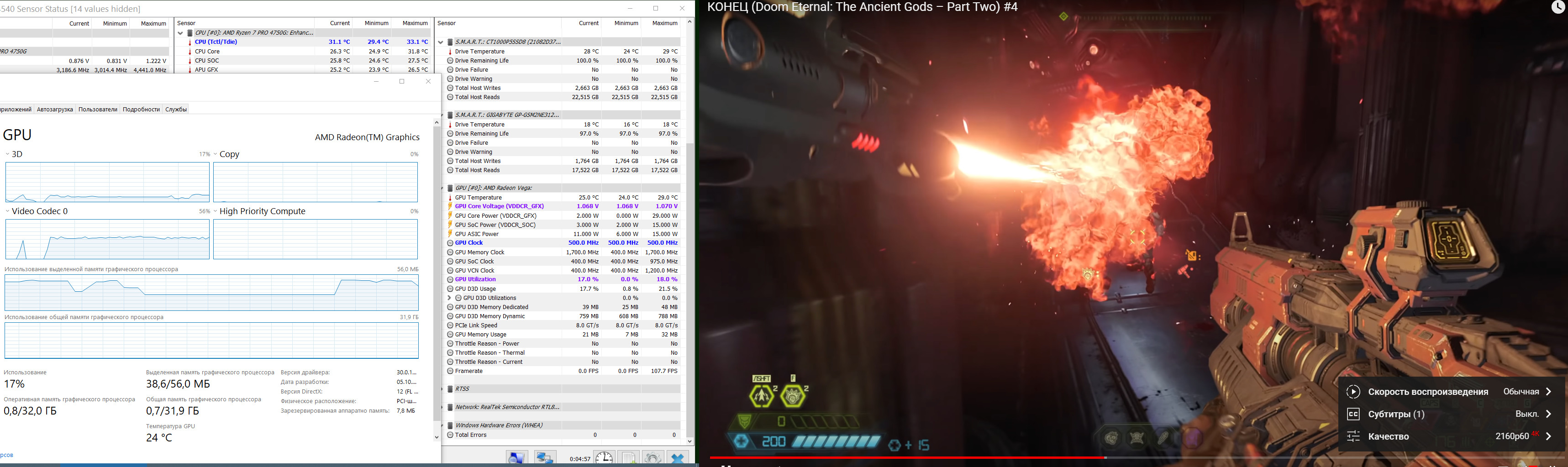The width and height of the screenshot is (1568, 467).
Task: Click the clock icon beside GPU Clock
Action: [450, 243]
